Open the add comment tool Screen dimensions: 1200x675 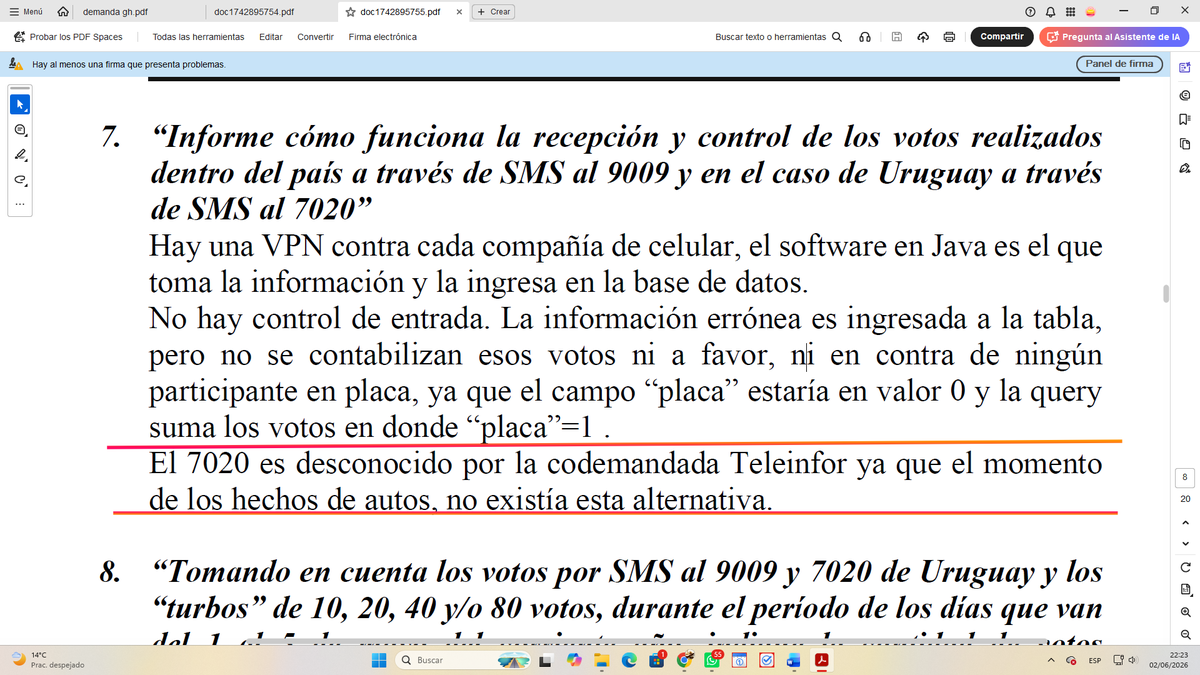[20, 130]
